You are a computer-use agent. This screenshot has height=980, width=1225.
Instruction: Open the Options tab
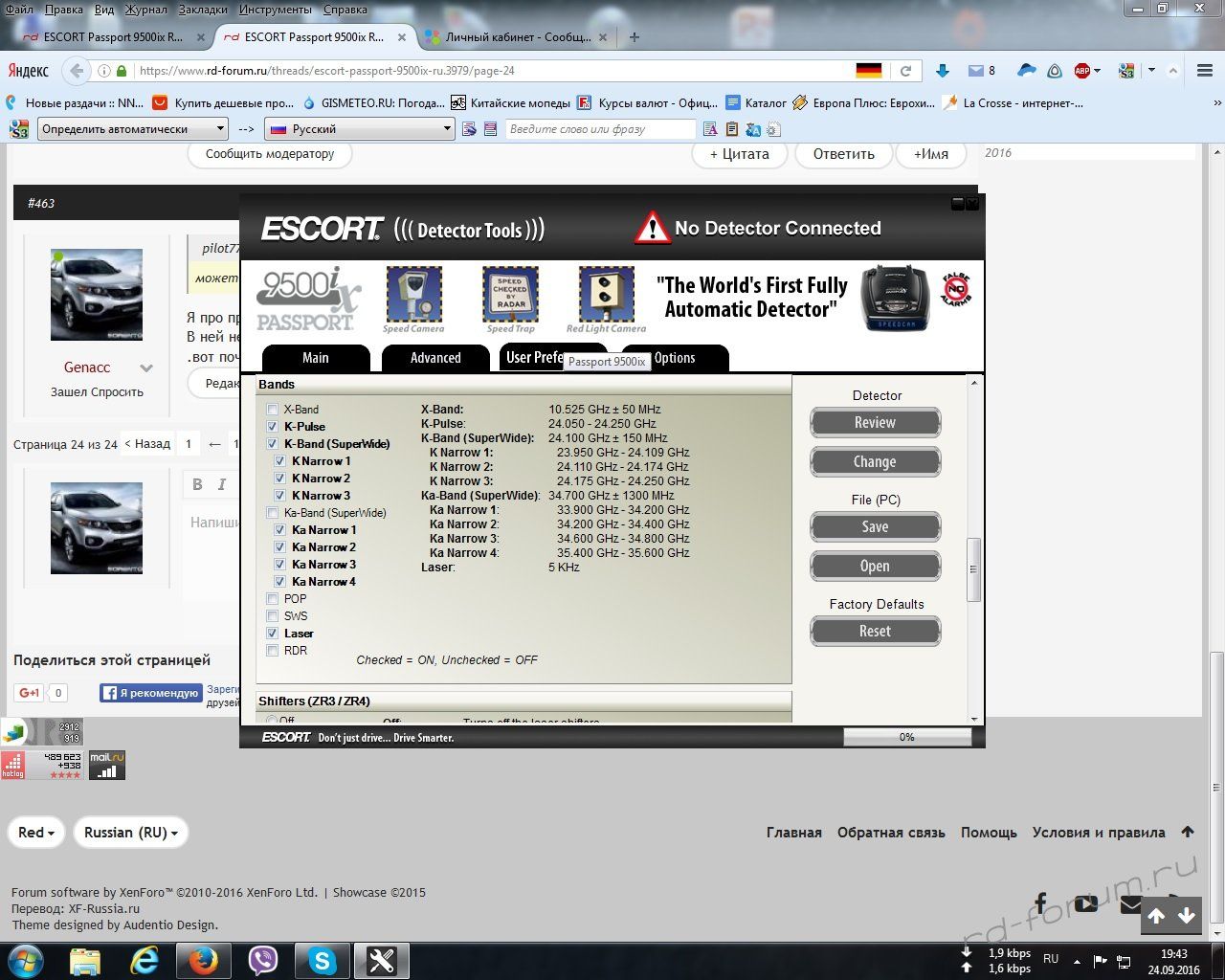(676, 358)
